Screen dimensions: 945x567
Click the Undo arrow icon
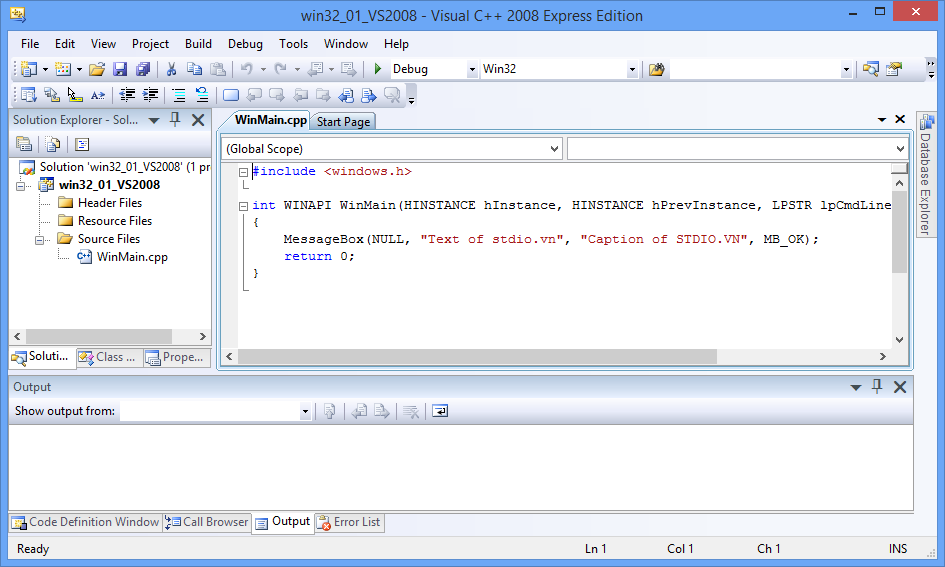246,69
